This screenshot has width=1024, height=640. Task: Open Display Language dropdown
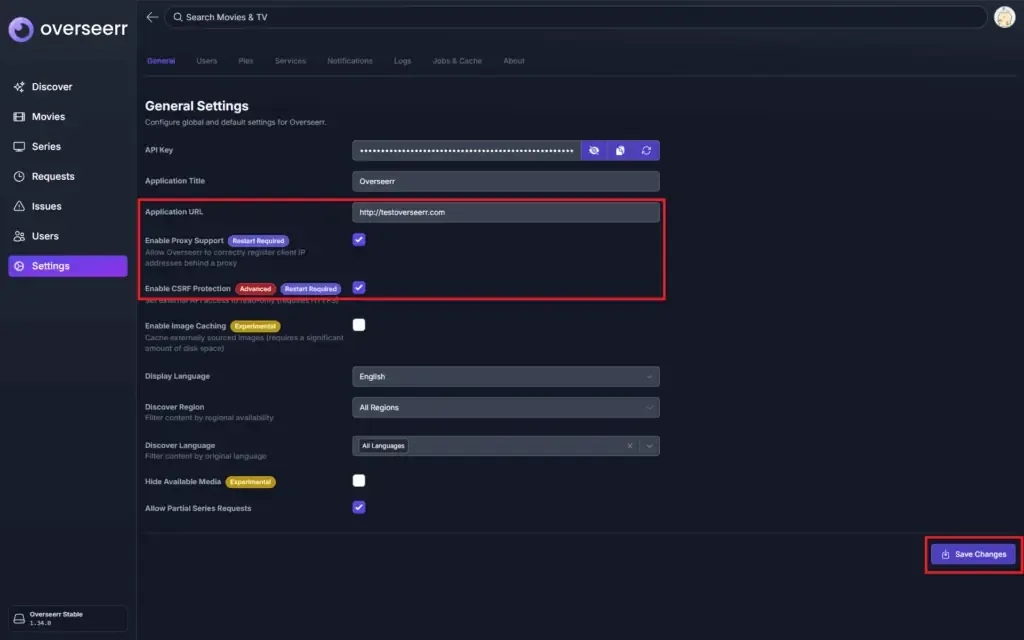(x=505, y=377)
